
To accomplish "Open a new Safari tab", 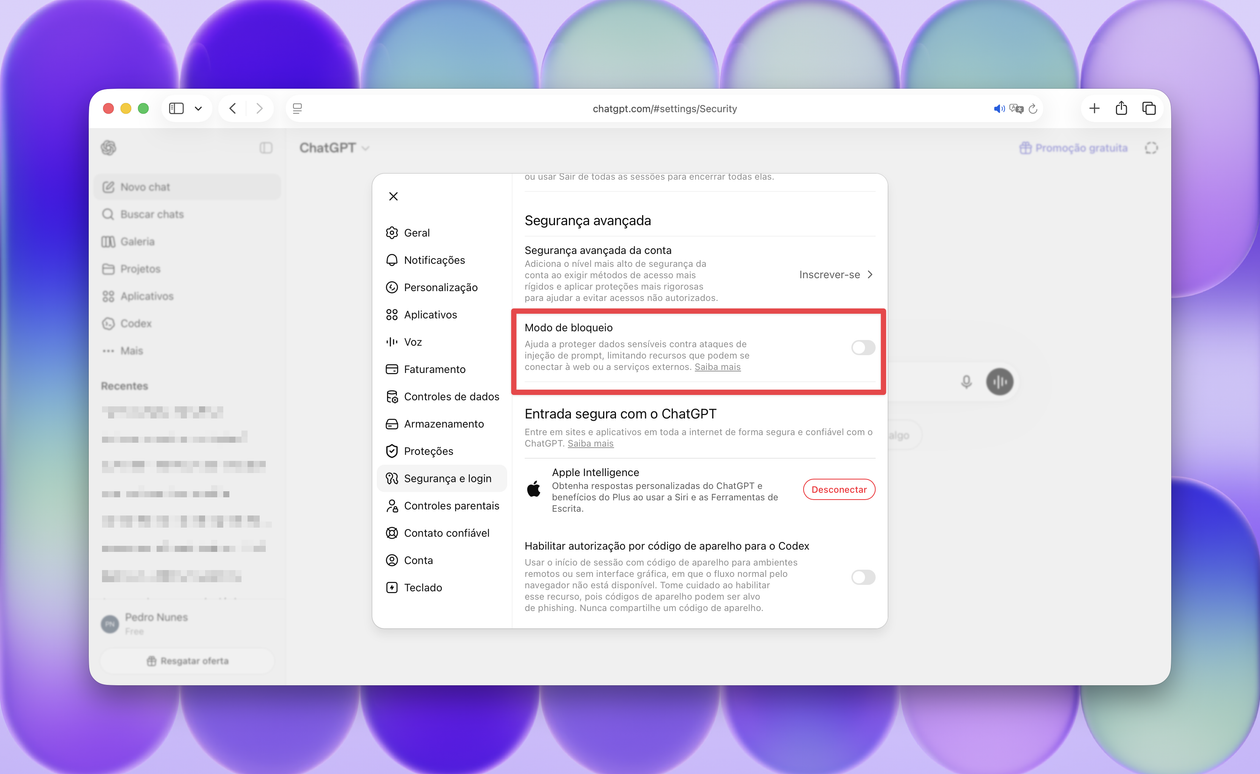I will point(1094,108).
